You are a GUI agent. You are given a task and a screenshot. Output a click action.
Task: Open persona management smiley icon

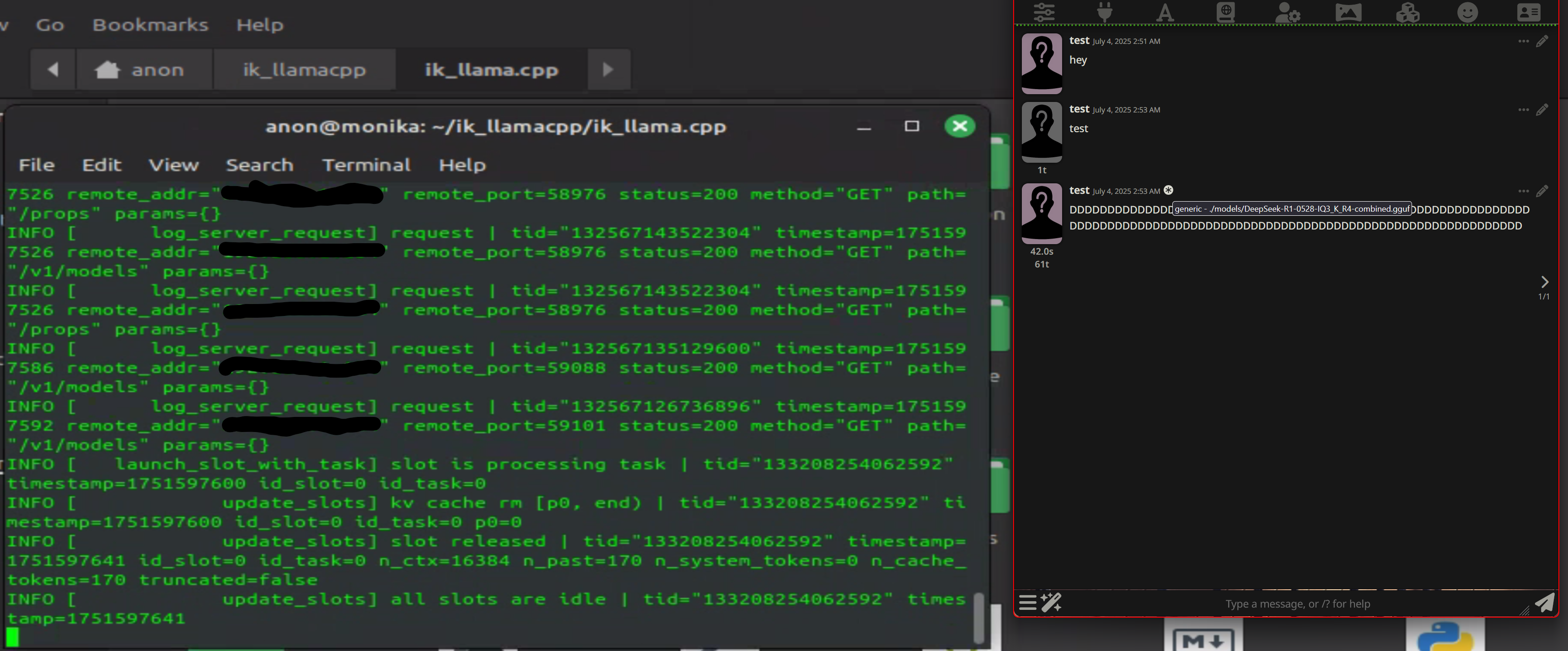(1467, 12)
